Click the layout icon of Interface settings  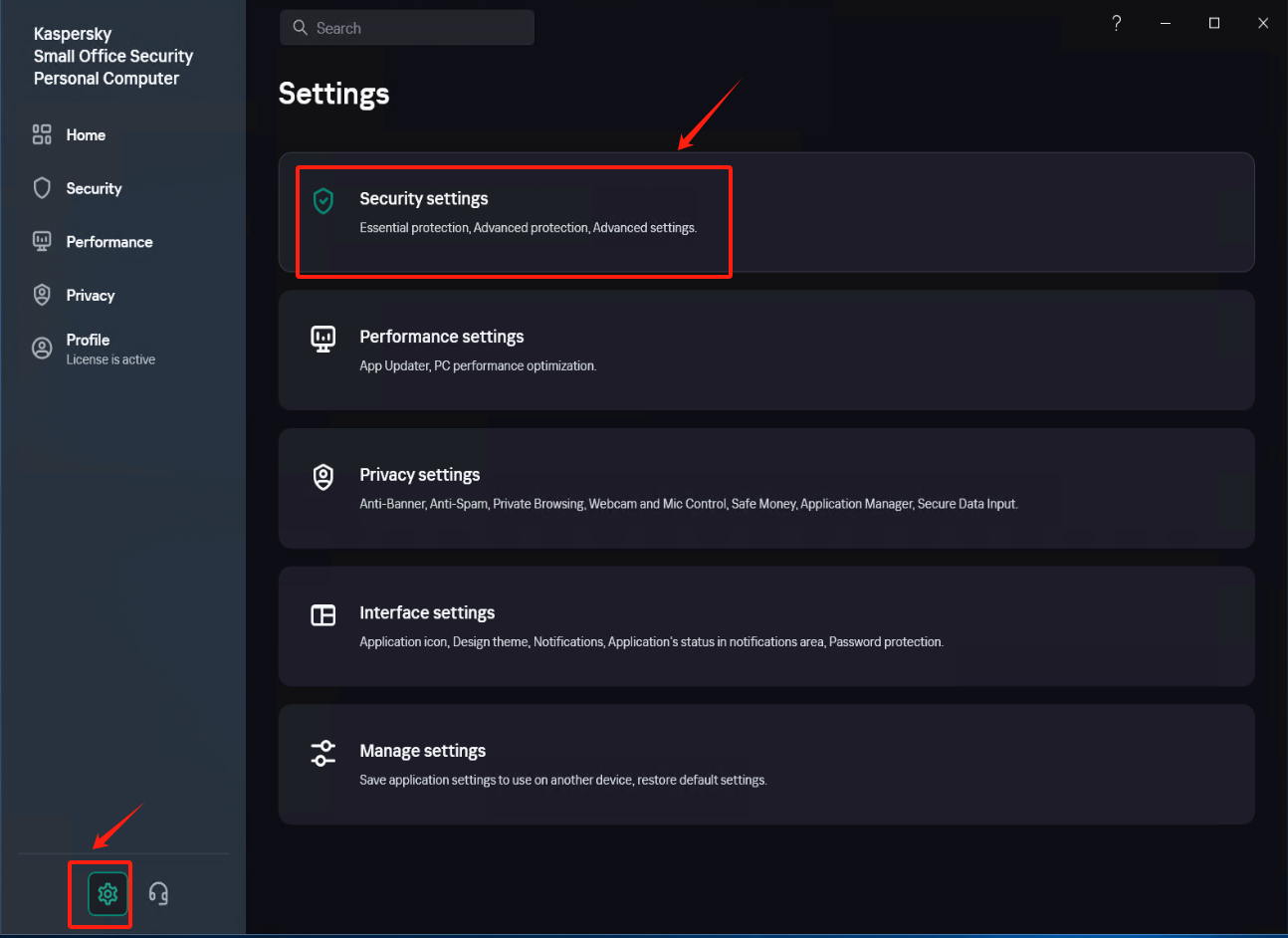coord(323,615)
